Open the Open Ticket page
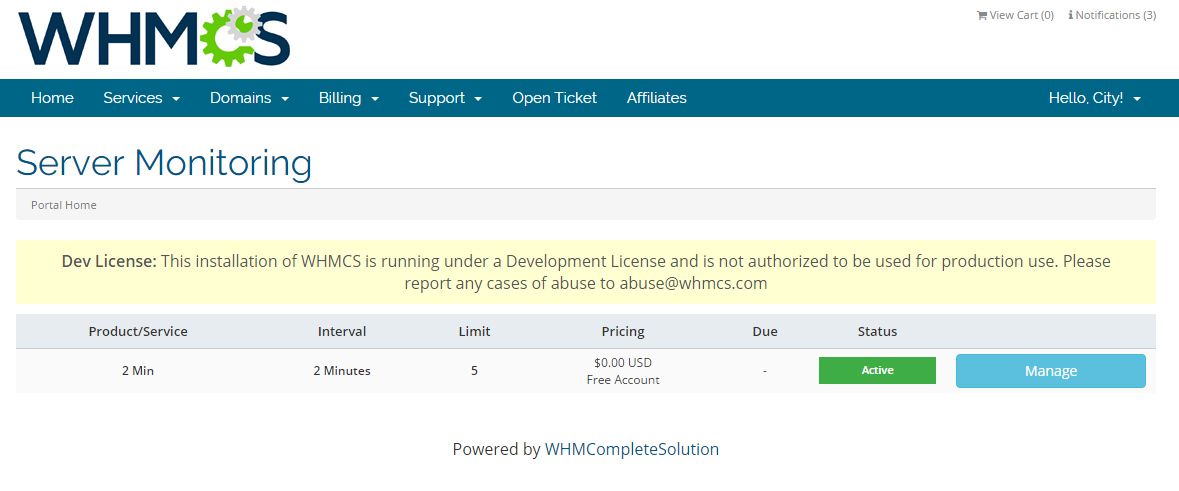The width and height of the screenshot is (1179, 491). 554,98
